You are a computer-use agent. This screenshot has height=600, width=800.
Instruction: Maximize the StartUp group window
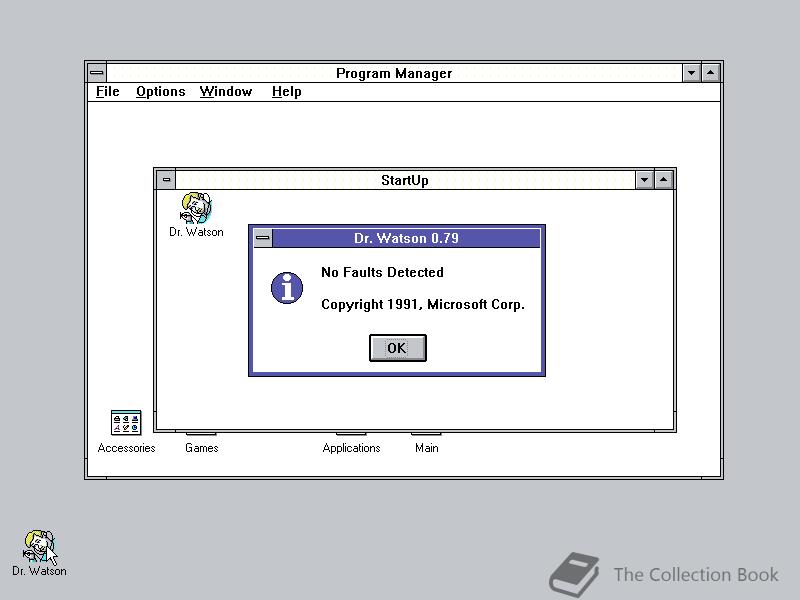[663, 180]
